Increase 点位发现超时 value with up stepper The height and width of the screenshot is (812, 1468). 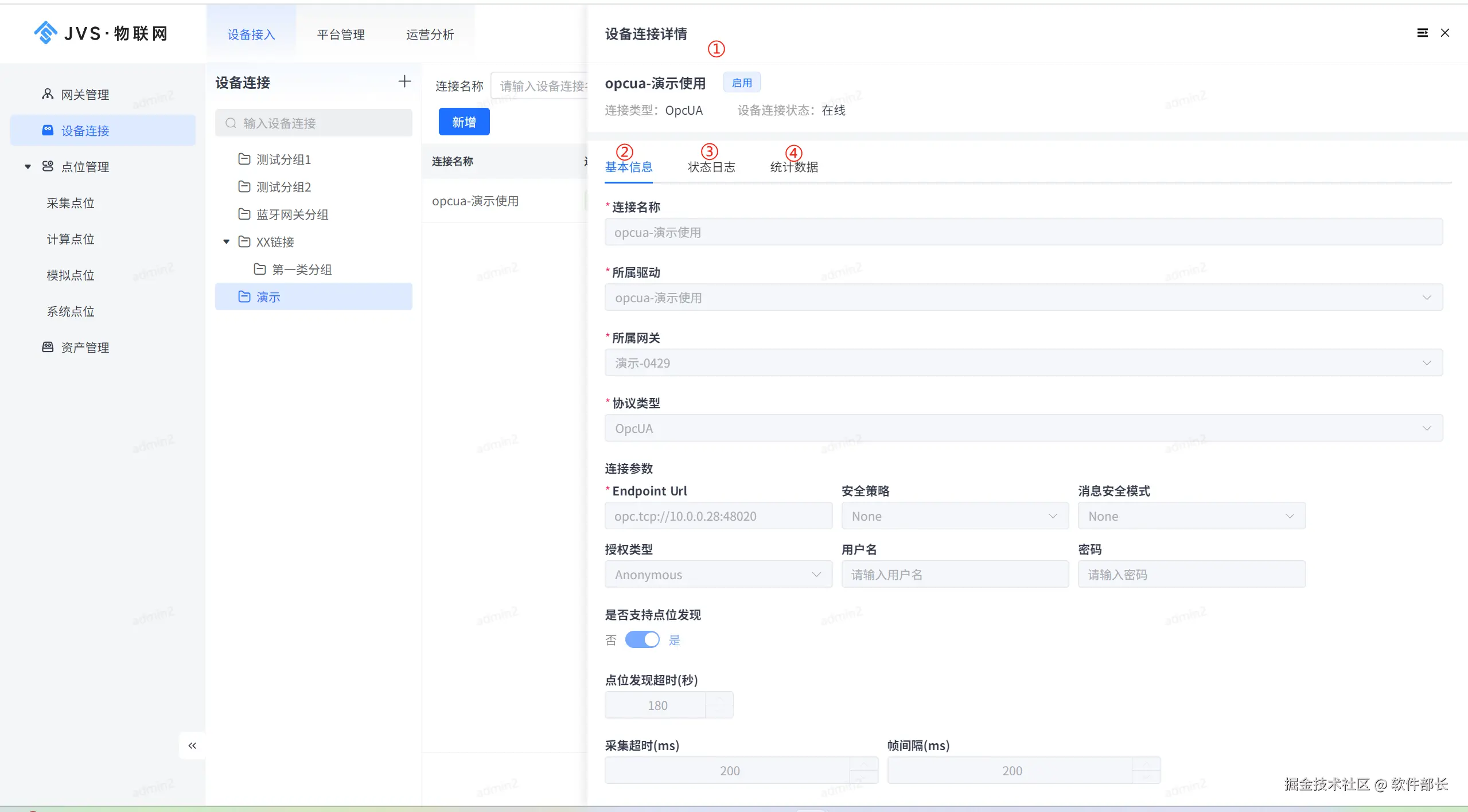[719, 698]
